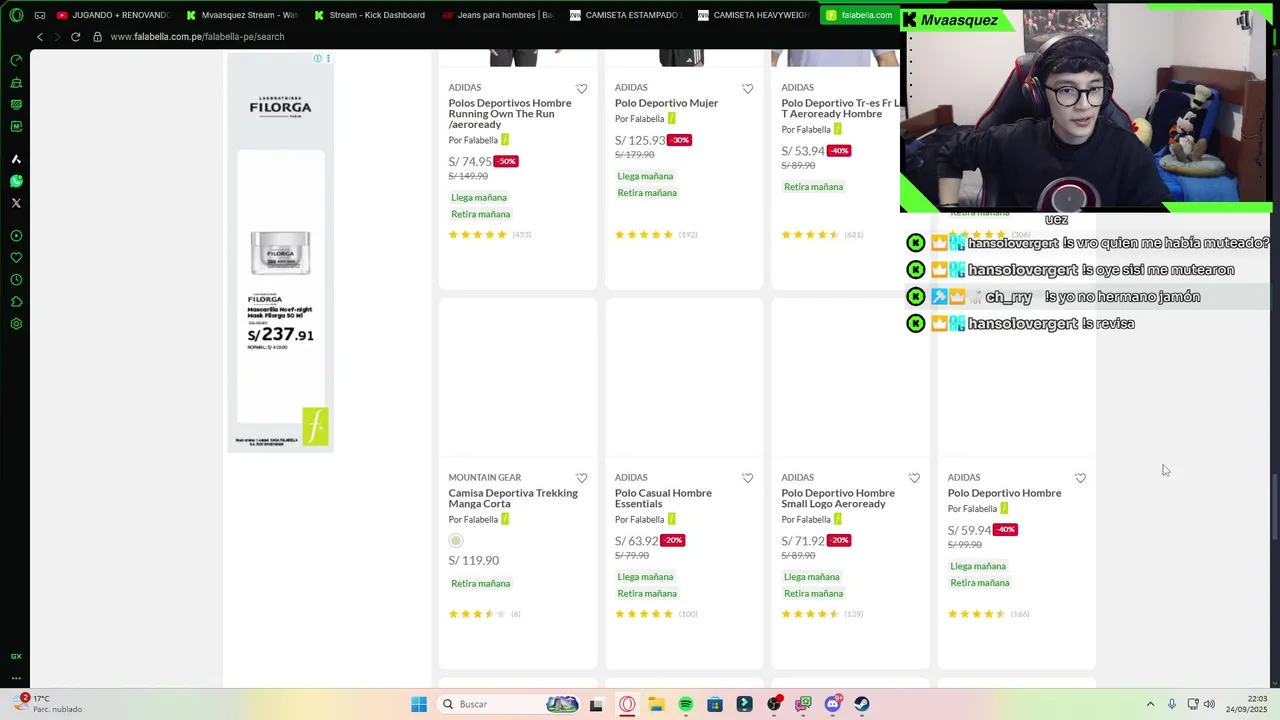Switch to Mvaasquez Stream tab
The height and width of the screenshot is (720, 1280).
pyautogui.click(x=243, y=15)
